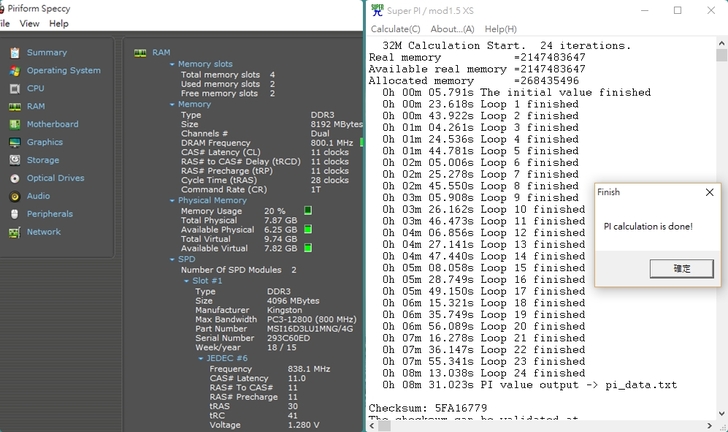Open the View menu in Speccy

click(30, 23)
